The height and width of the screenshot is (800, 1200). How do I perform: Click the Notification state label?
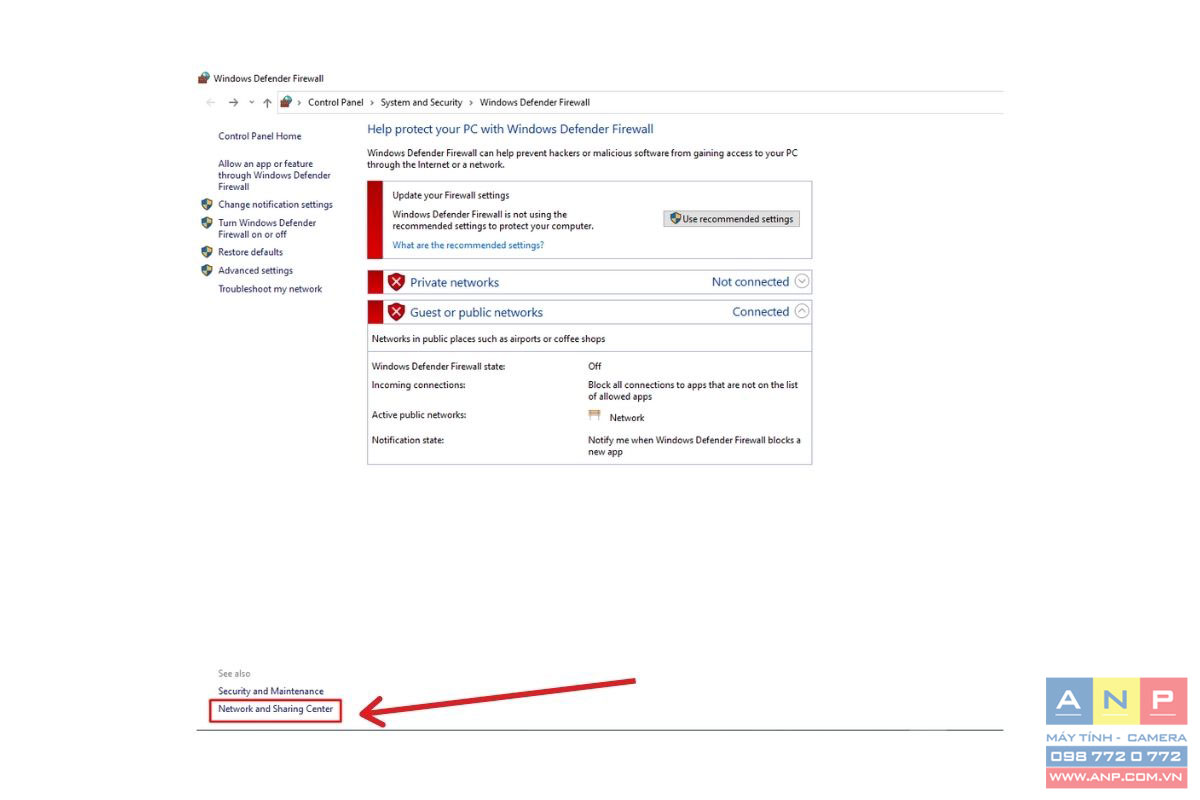[408, 440]
